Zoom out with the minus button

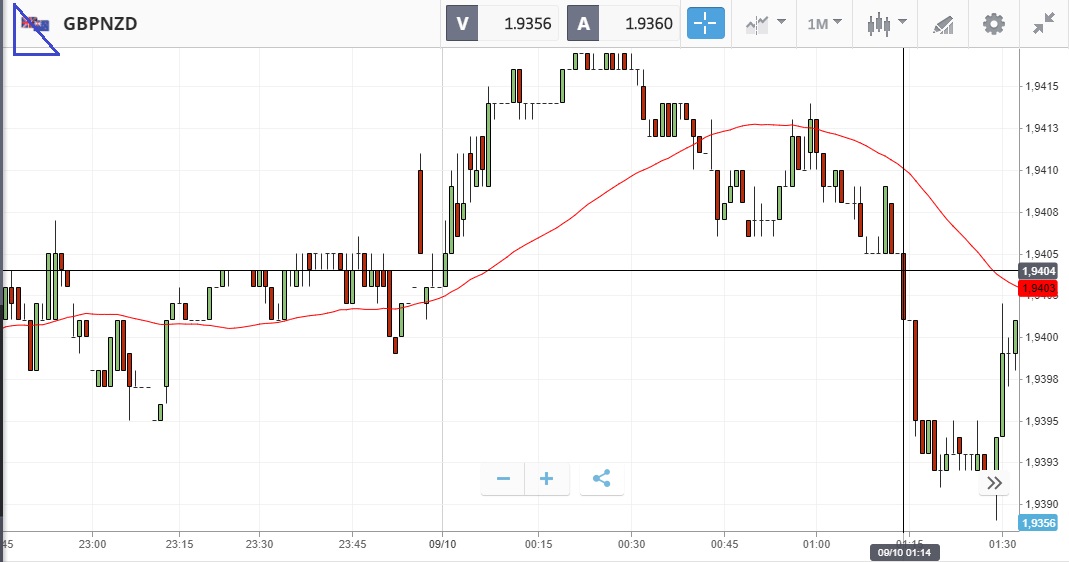503,479
